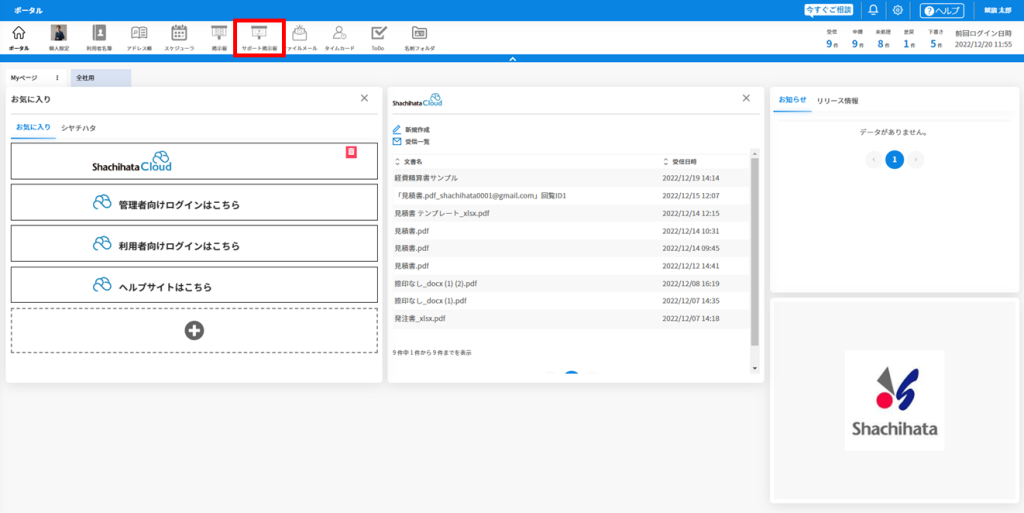Image resolution: width=1024 pixels, height=513 pixels.
Task: Click the 申請 9件 counter
Action: click(x=857, y=40)
